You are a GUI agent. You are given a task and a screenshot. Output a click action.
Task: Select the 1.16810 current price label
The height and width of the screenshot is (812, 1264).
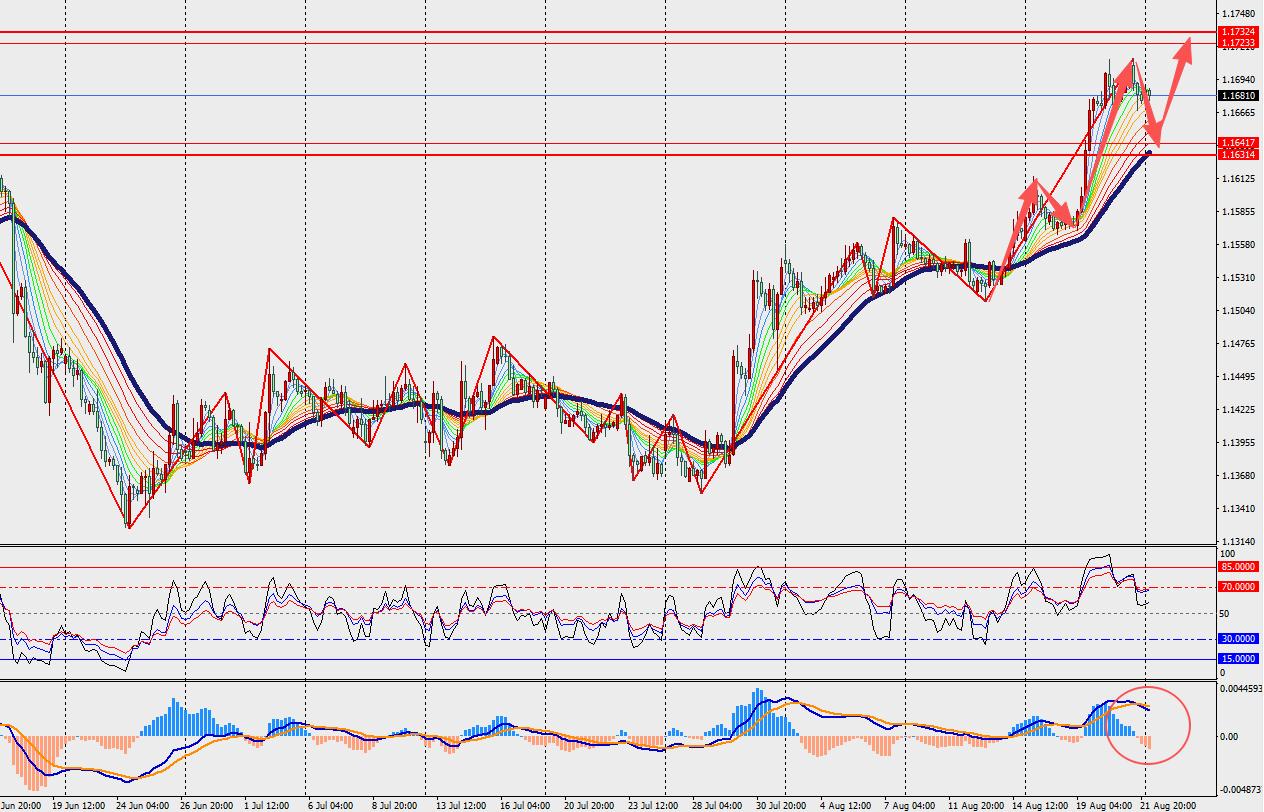[x=1239, y=96]
